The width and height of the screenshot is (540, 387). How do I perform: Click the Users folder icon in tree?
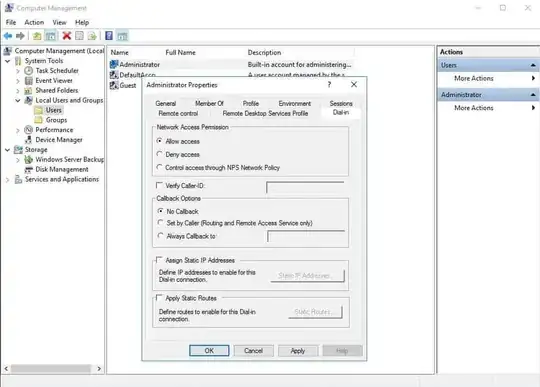[x=39, y=110]
